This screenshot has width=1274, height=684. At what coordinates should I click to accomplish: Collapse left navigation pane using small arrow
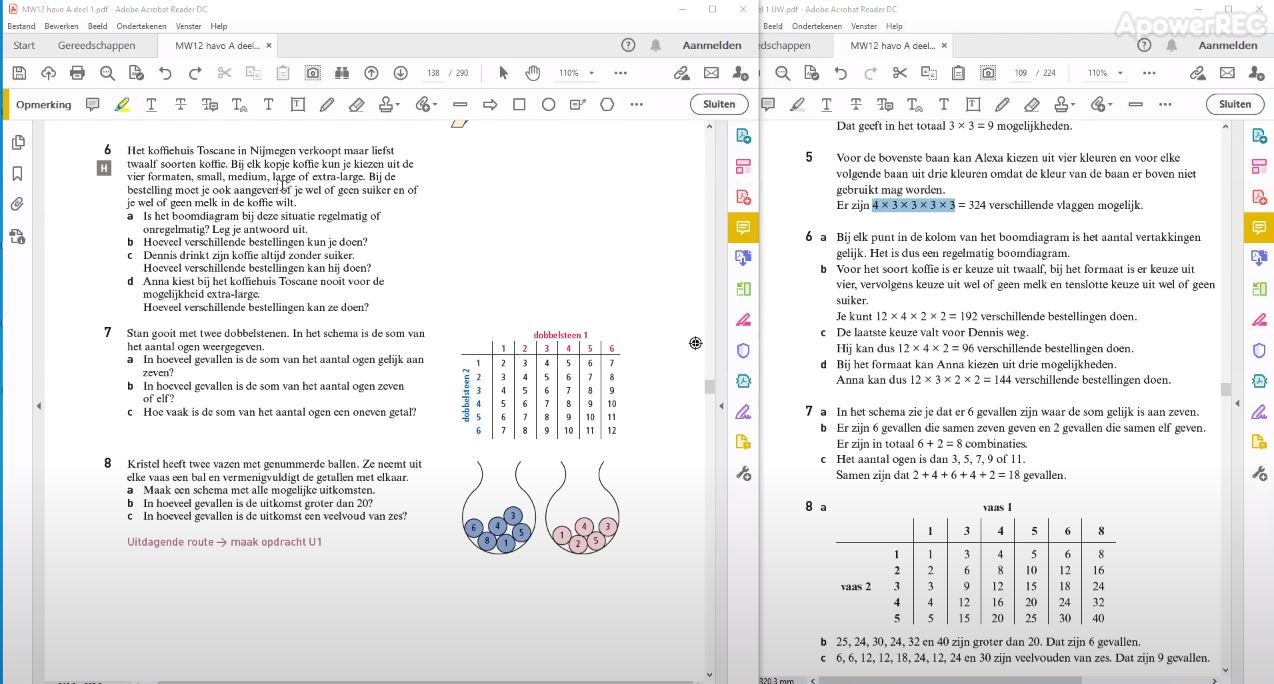tap(39, 405)
